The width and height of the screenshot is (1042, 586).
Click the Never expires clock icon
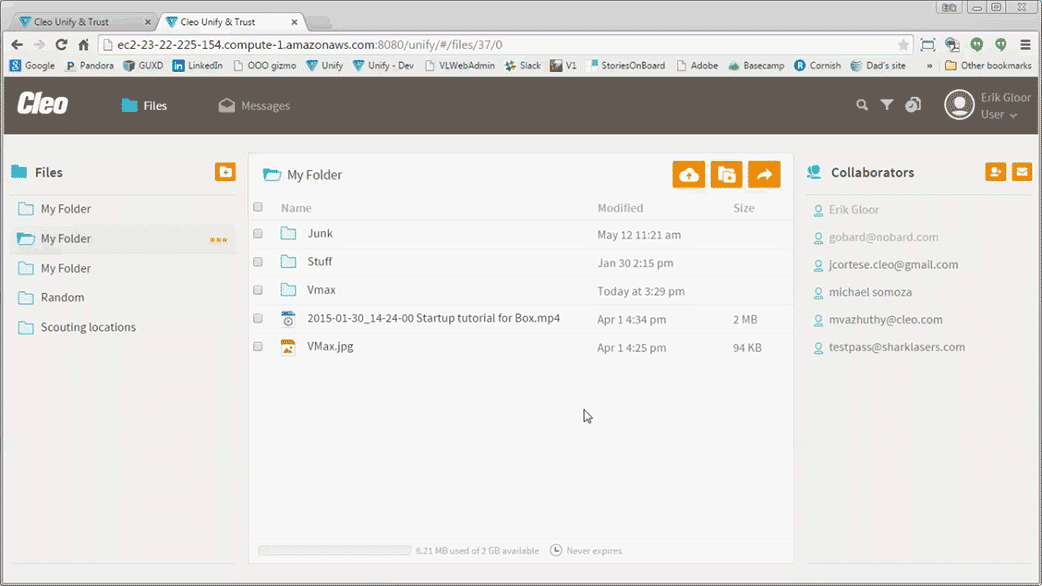coord(556,550)
